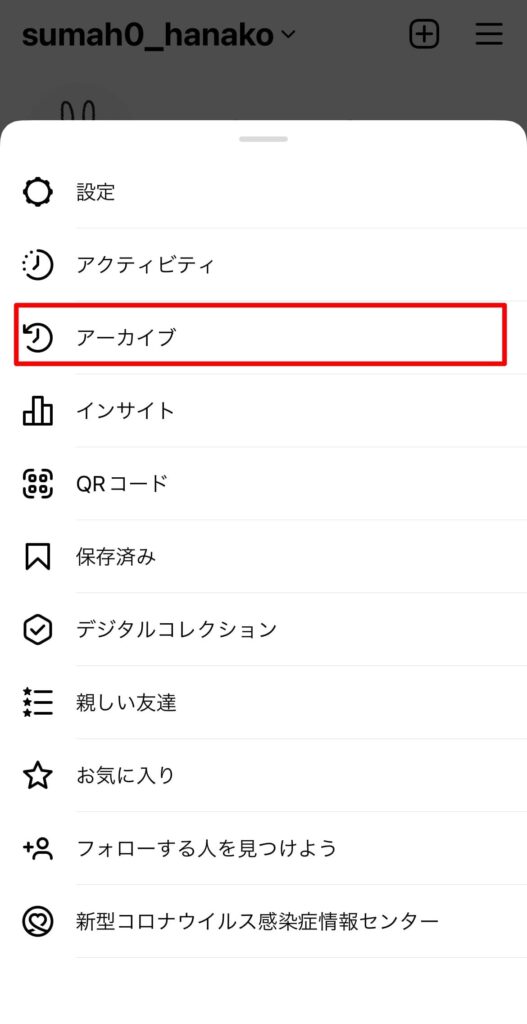Tap the COVID-19 info center heart icon

pyautogui.click(x=38, y=921)
